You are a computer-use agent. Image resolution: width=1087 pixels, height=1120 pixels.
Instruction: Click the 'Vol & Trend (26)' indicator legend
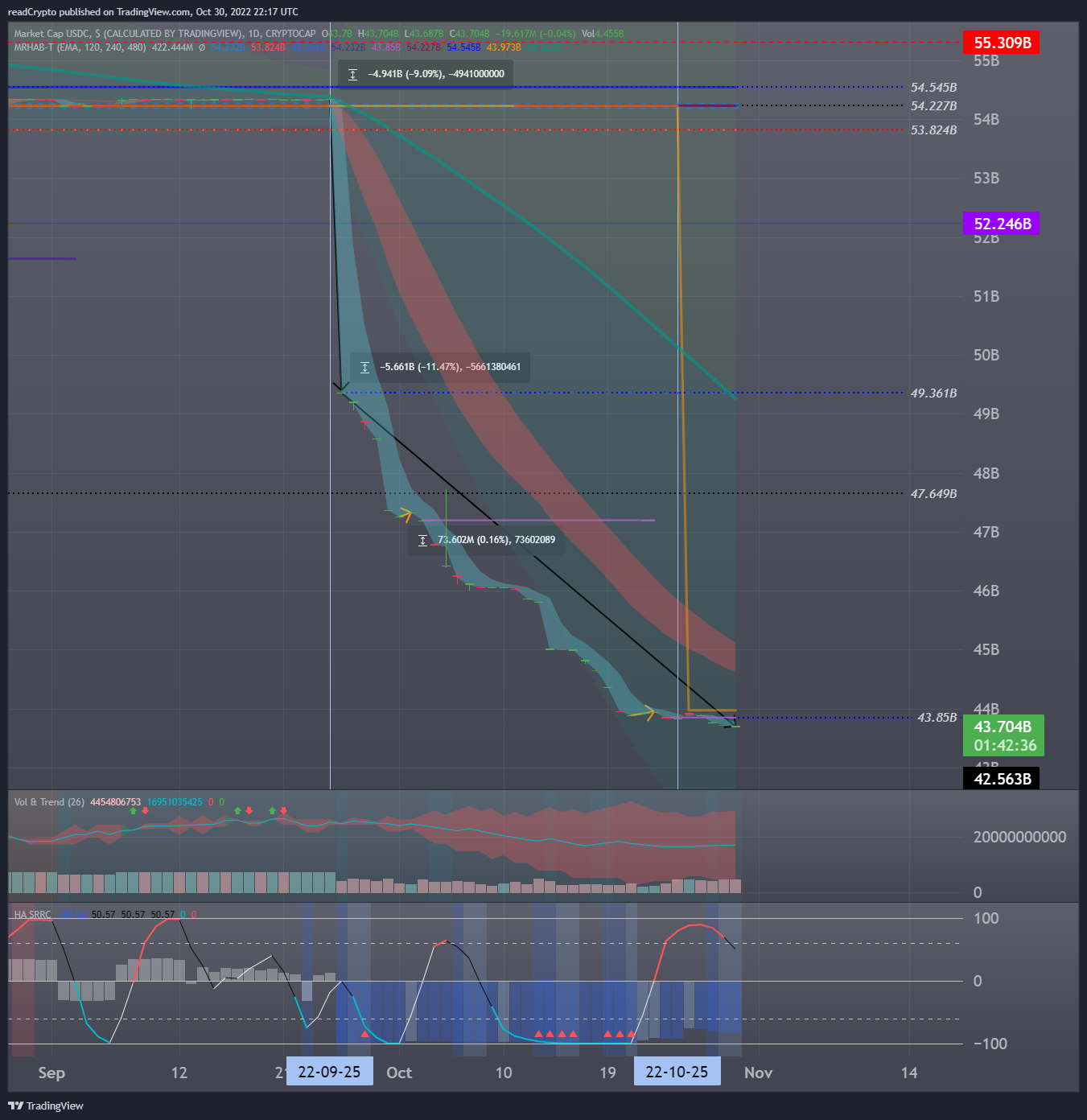(x=49, y=802)
